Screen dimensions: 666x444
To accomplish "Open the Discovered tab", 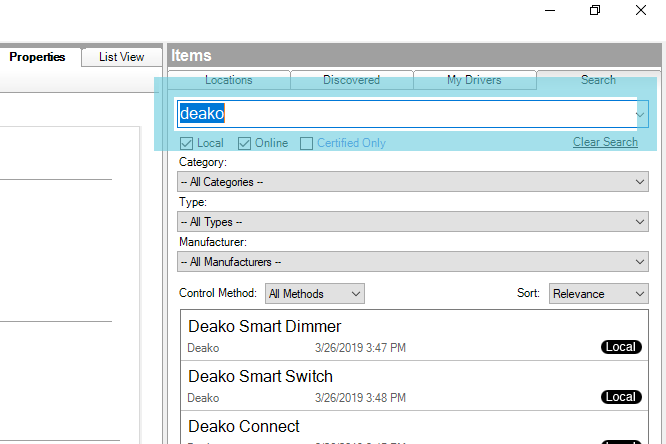I will click(351, 80).
